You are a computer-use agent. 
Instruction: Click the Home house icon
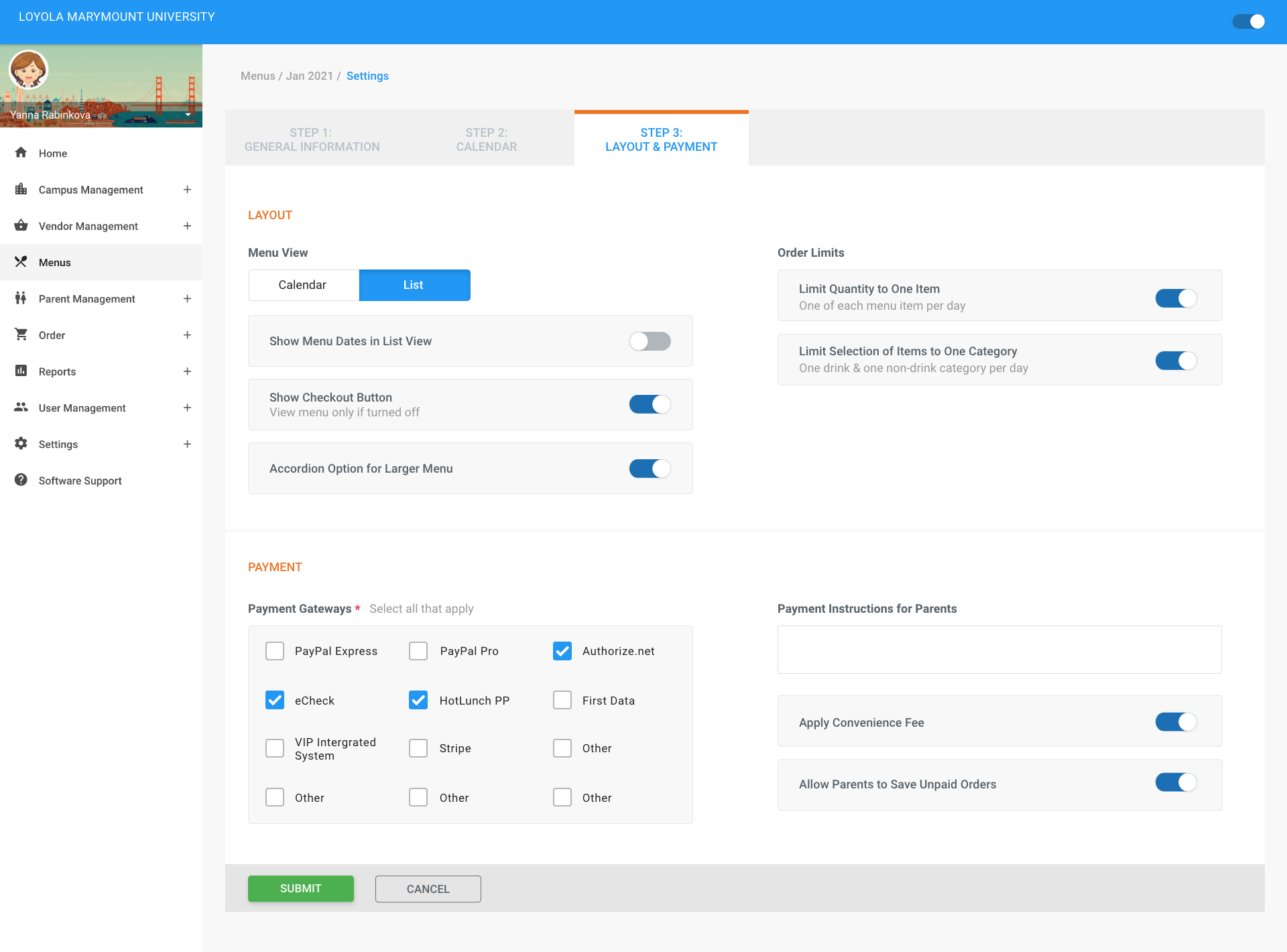[x=21, y=153]
